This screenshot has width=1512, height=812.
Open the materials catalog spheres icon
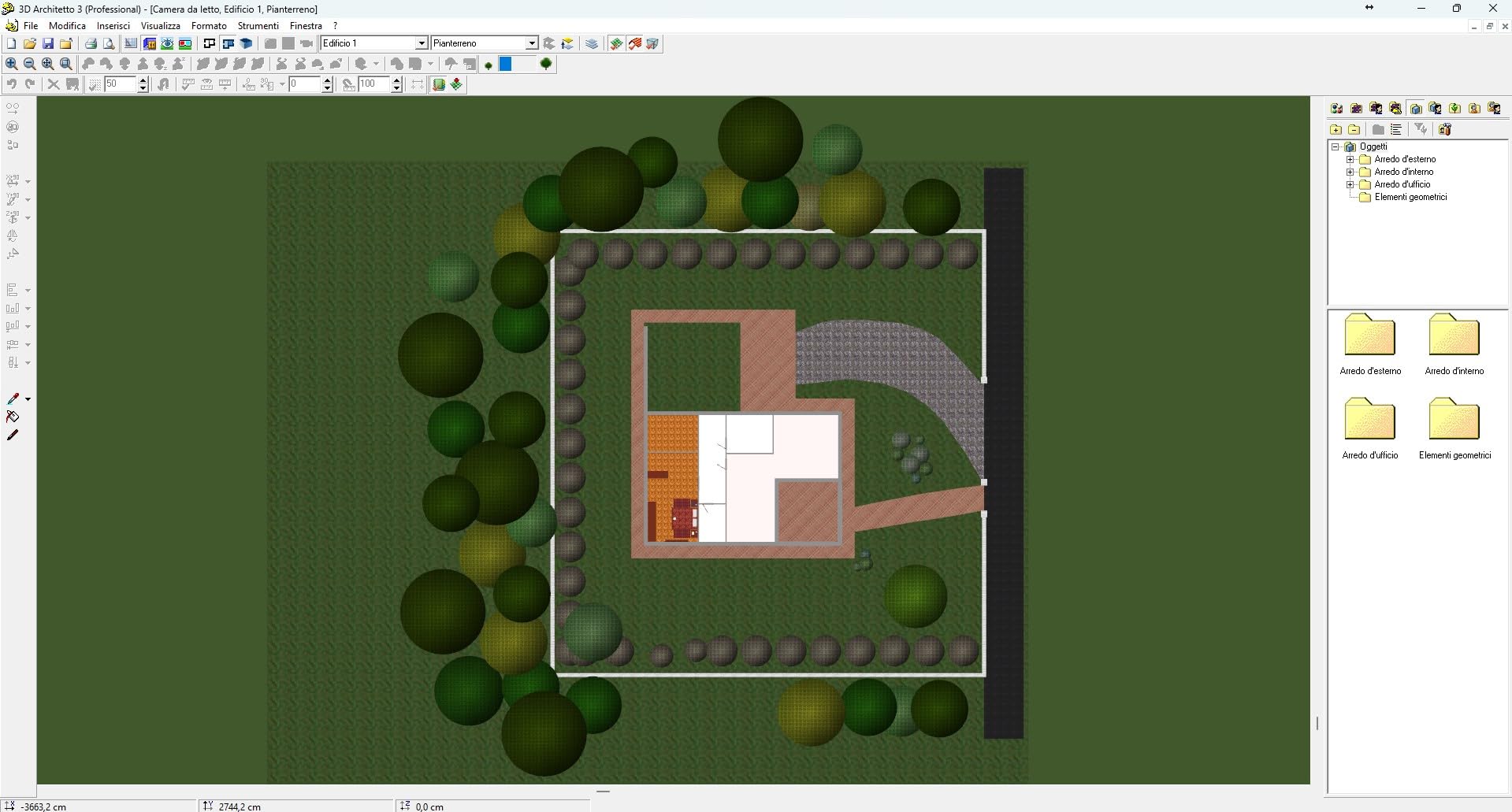tap(1337, 109)
